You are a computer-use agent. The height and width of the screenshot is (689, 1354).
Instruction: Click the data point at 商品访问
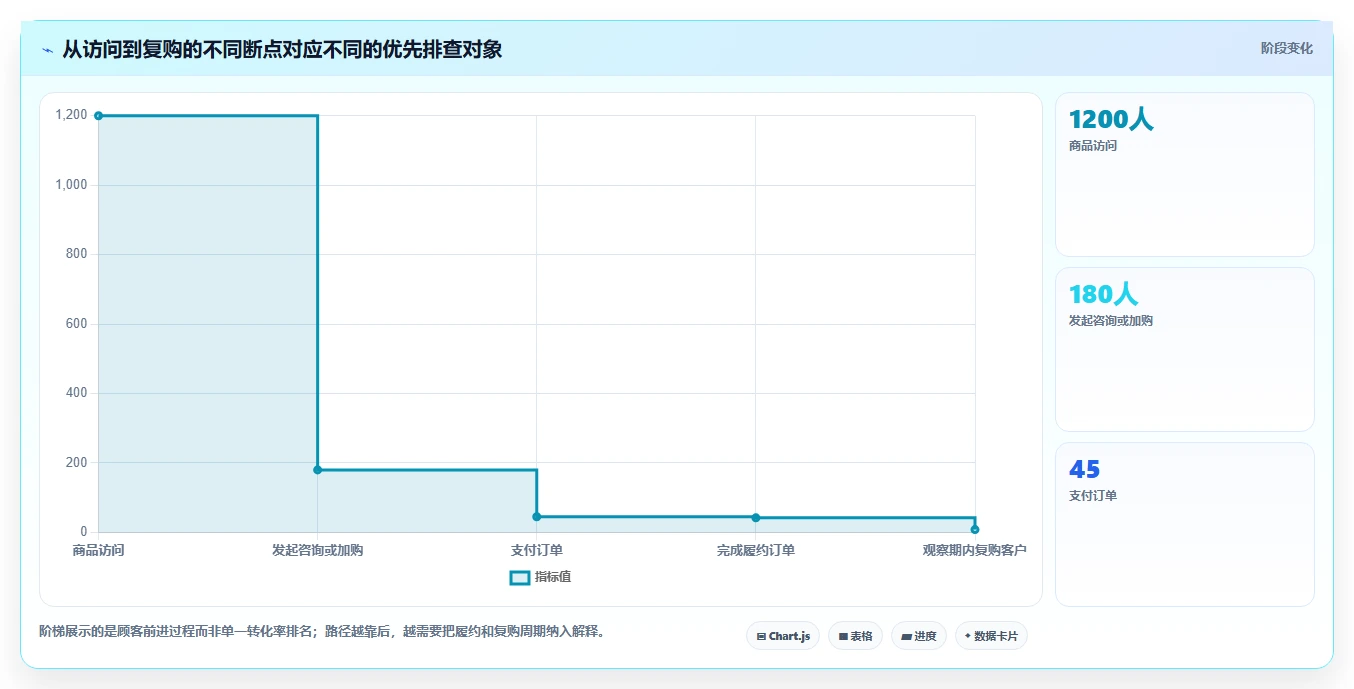point(98,116)
